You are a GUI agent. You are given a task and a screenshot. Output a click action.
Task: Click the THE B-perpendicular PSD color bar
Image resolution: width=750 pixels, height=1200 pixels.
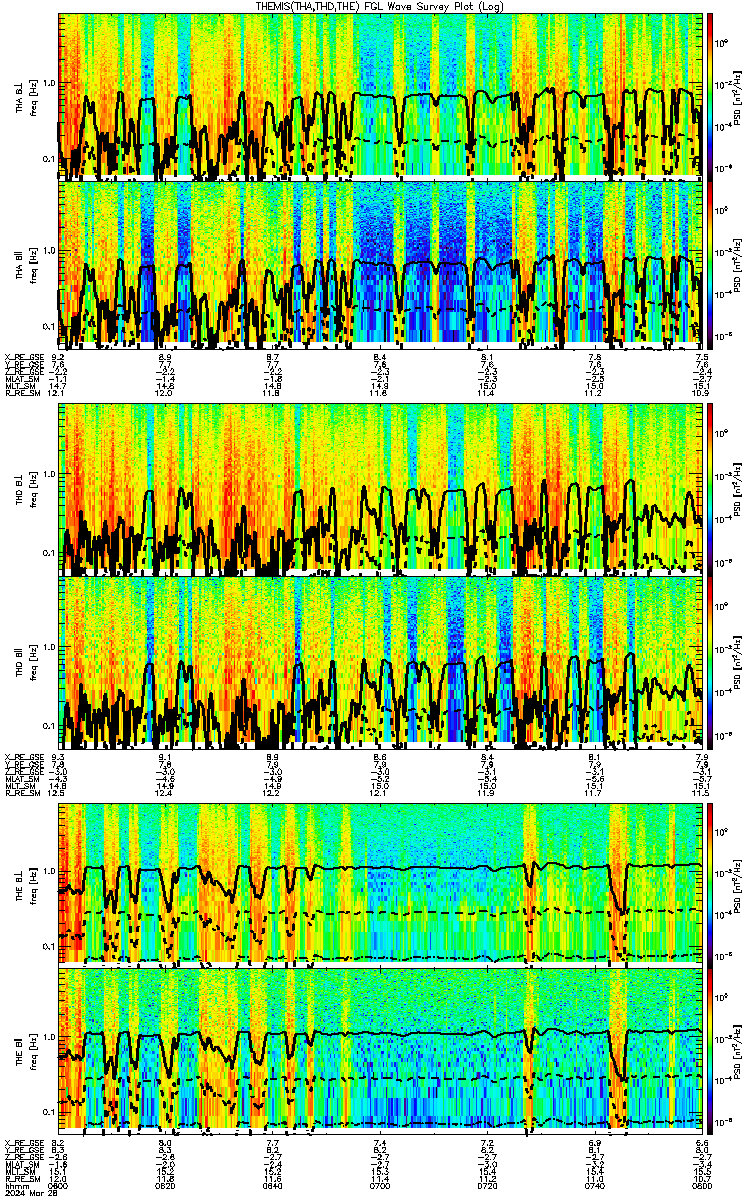tap(710, 884)
